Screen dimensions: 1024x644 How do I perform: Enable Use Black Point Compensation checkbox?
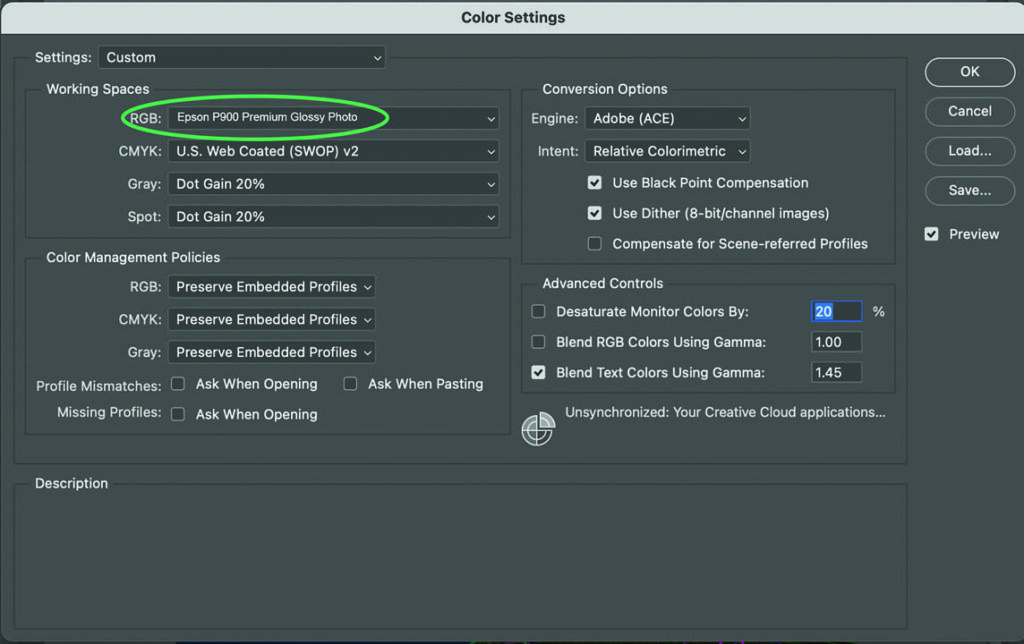(595, 183)
